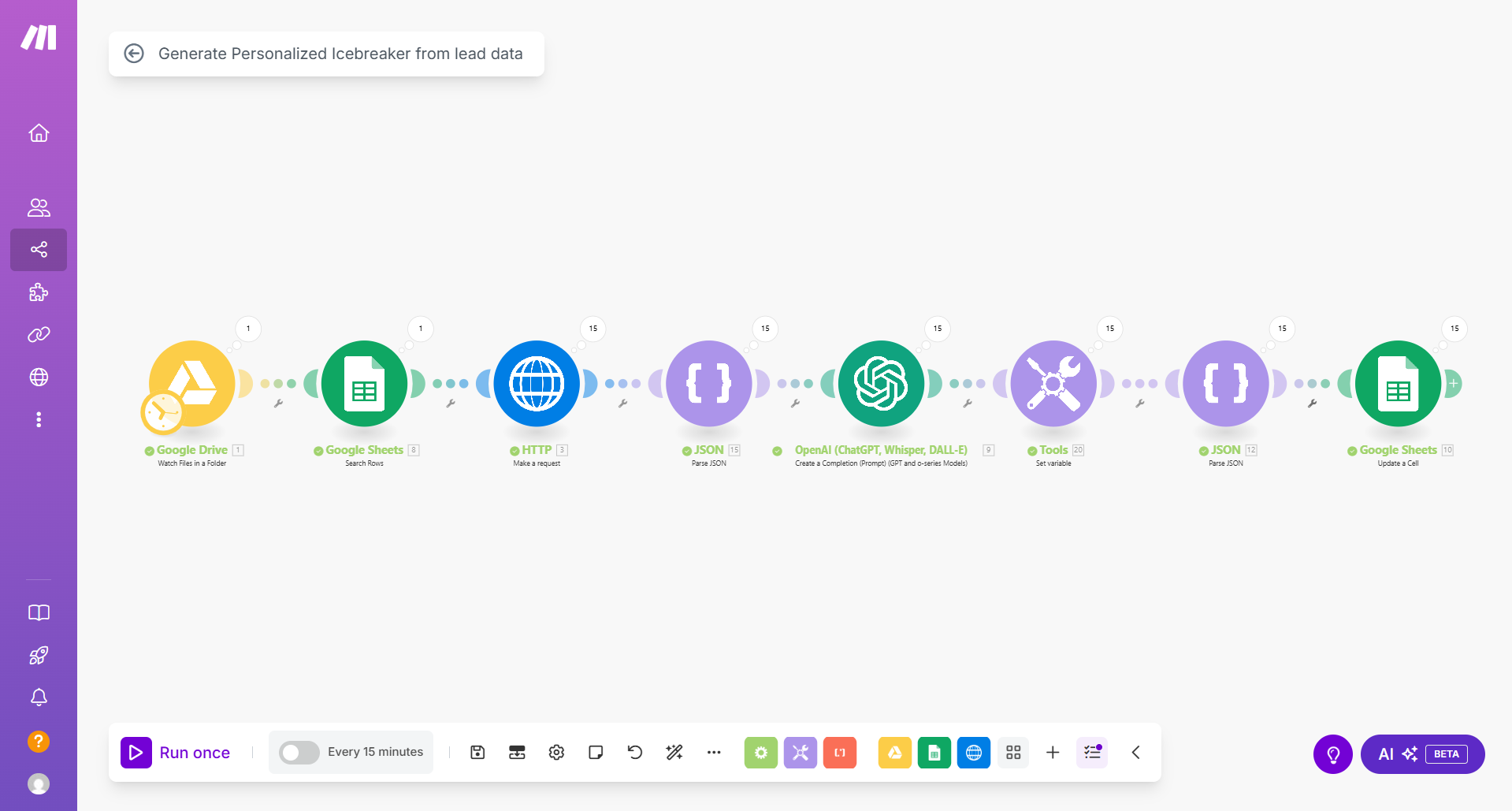This screenshot has height=811, width=1512.
Task: Go back using the arrow beside scenario title
Action: (134, 54)
